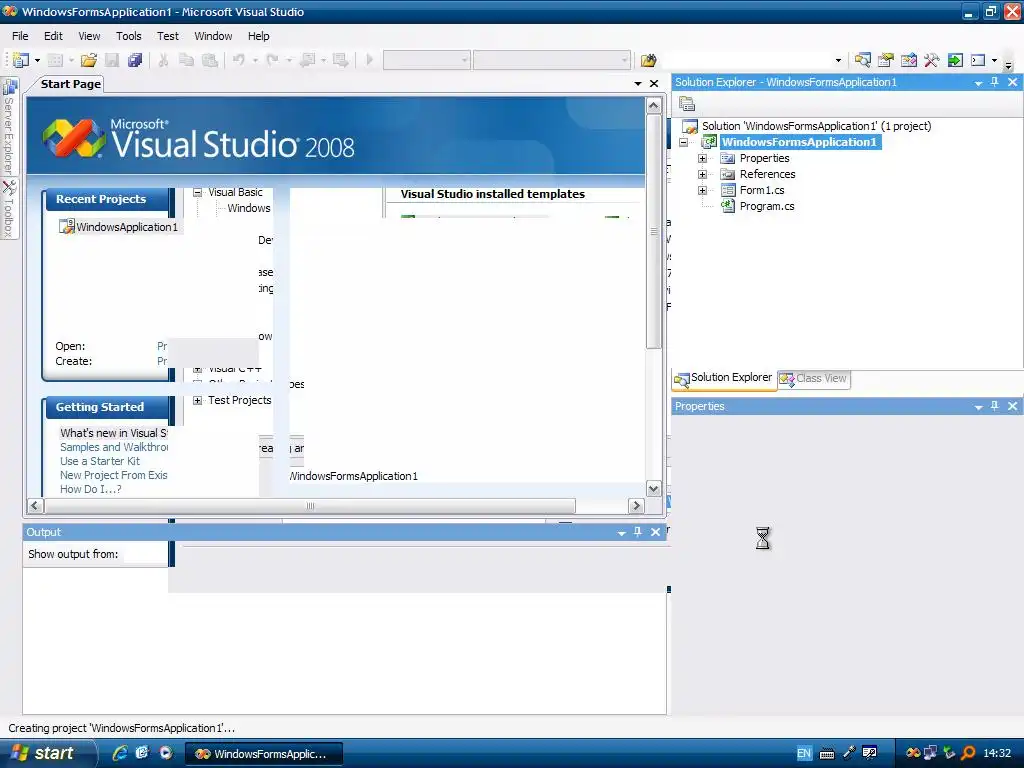
Task: Click New Project From Existing Code link
Action: [114, 475]
